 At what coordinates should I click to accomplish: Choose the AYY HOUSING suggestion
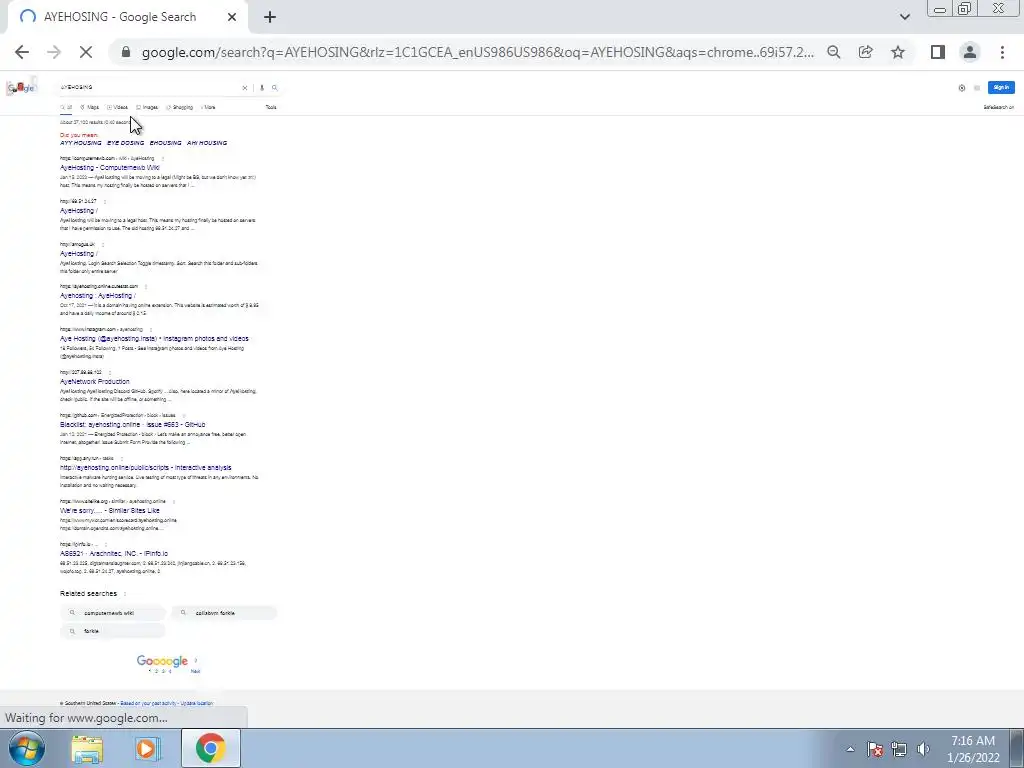click(x=80, y=142)
